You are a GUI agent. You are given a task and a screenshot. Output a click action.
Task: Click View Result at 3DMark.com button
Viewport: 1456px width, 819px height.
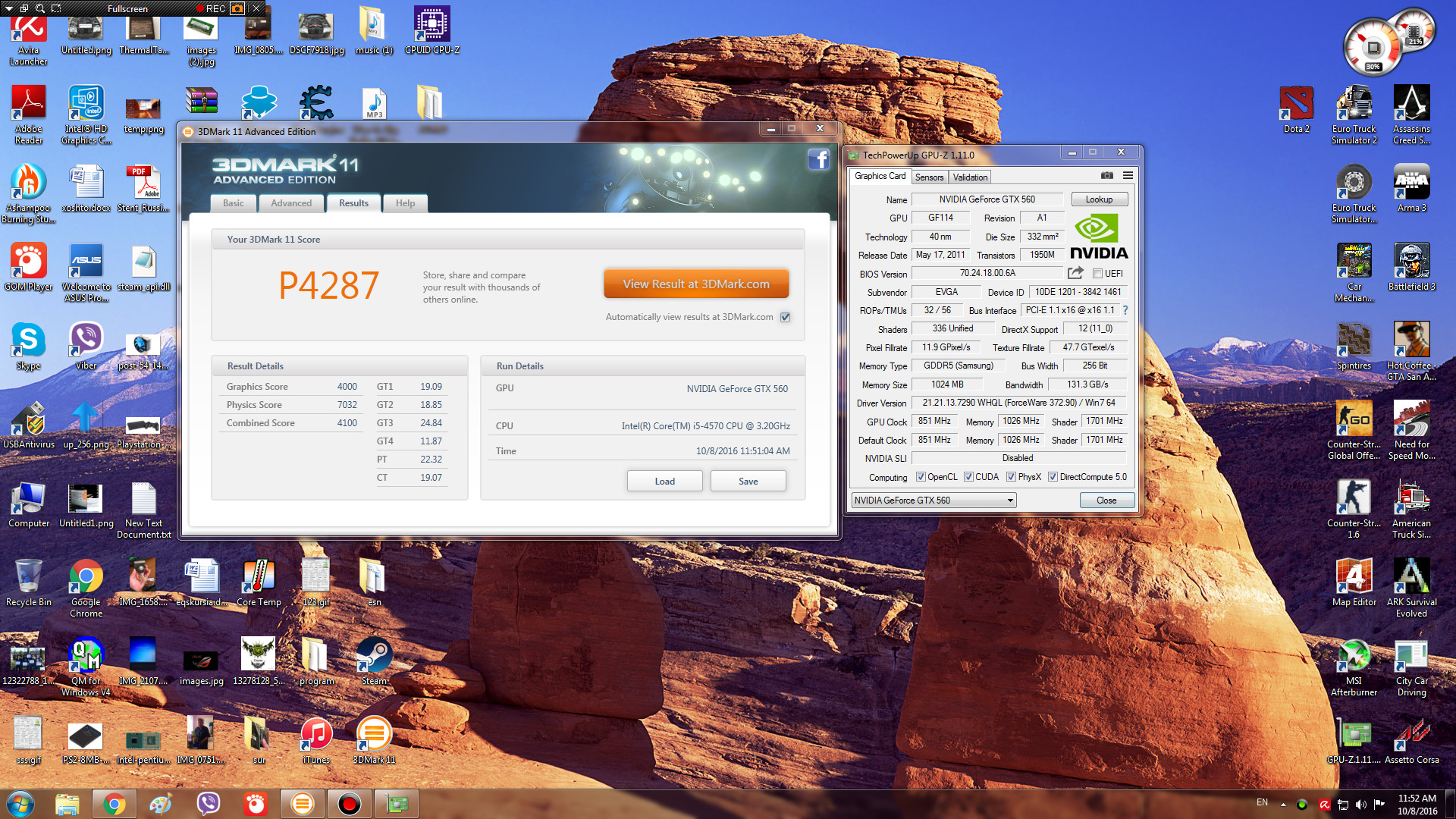coord(695,284)
